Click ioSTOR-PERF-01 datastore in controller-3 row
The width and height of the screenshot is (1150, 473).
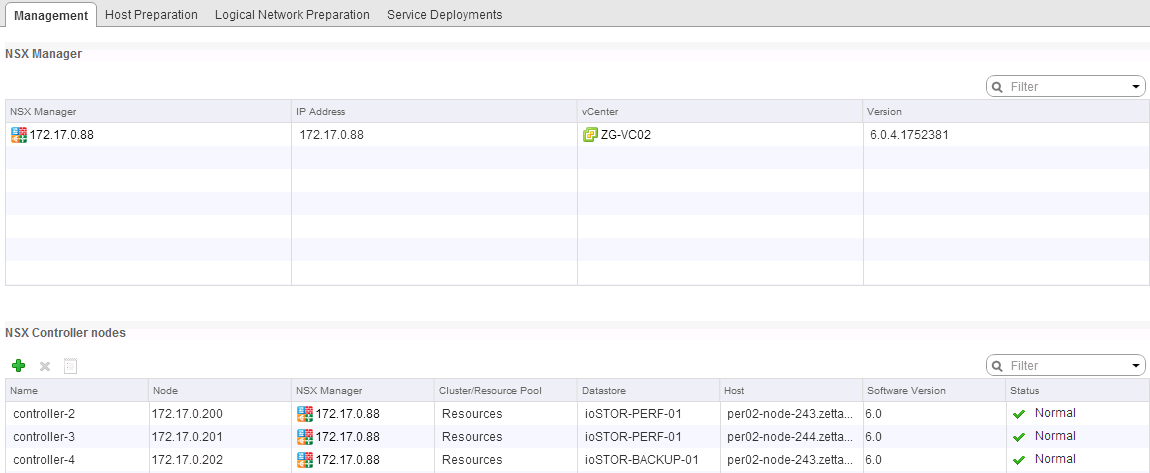[633, 437]
